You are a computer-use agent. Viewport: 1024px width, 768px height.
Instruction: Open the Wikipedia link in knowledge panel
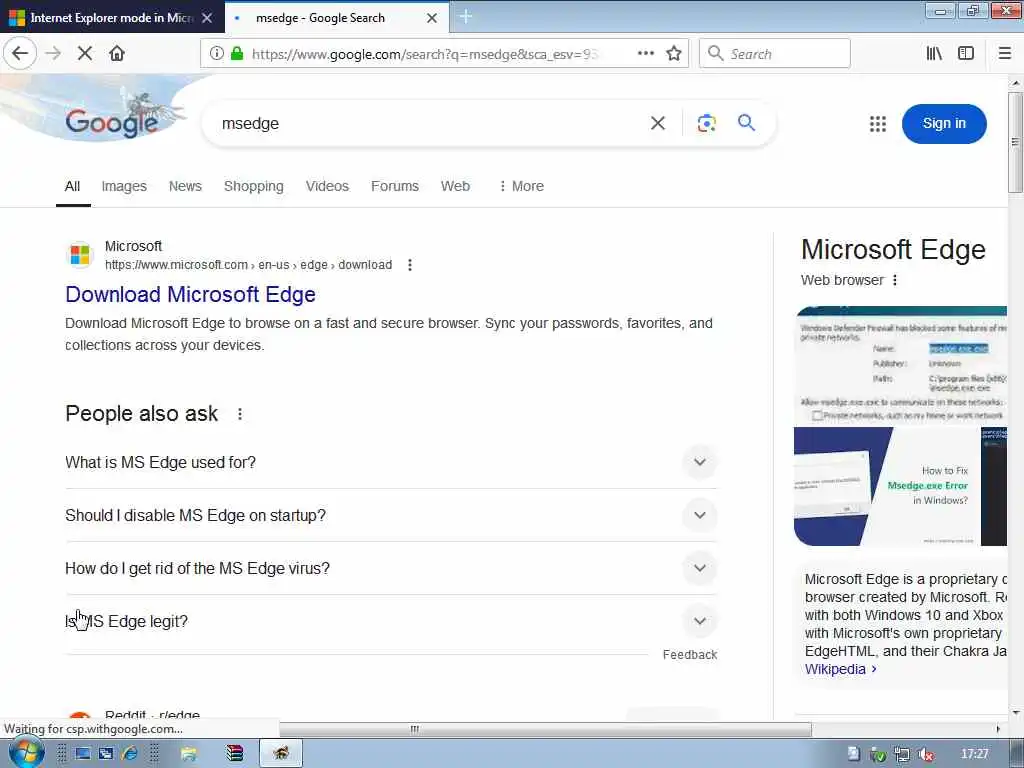click(x=840, y=669)
